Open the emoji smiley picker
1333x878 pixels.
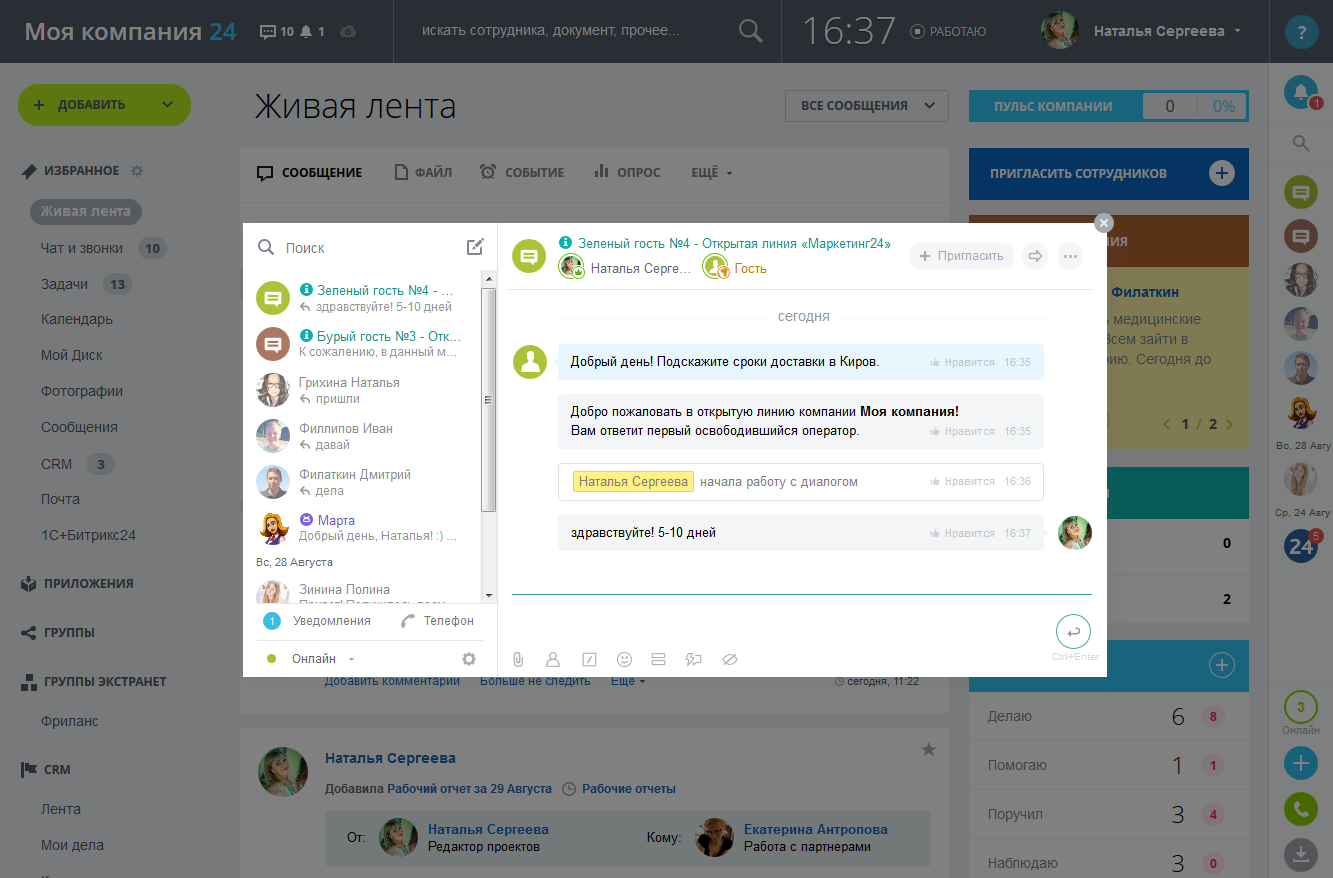click(x=625, y=659)
